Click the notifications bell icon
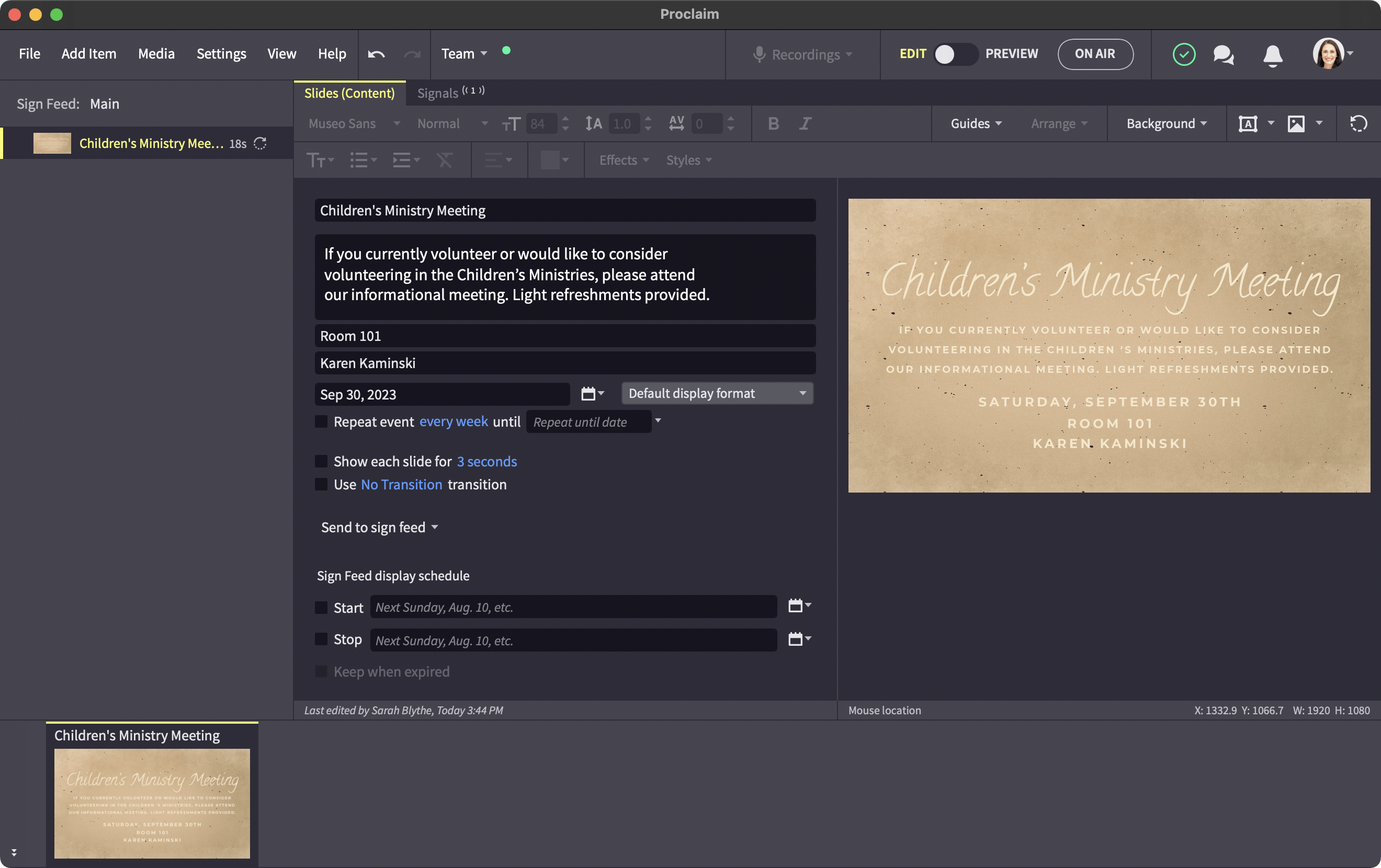Screen dimensions: 1381x868 [1273, 55]
